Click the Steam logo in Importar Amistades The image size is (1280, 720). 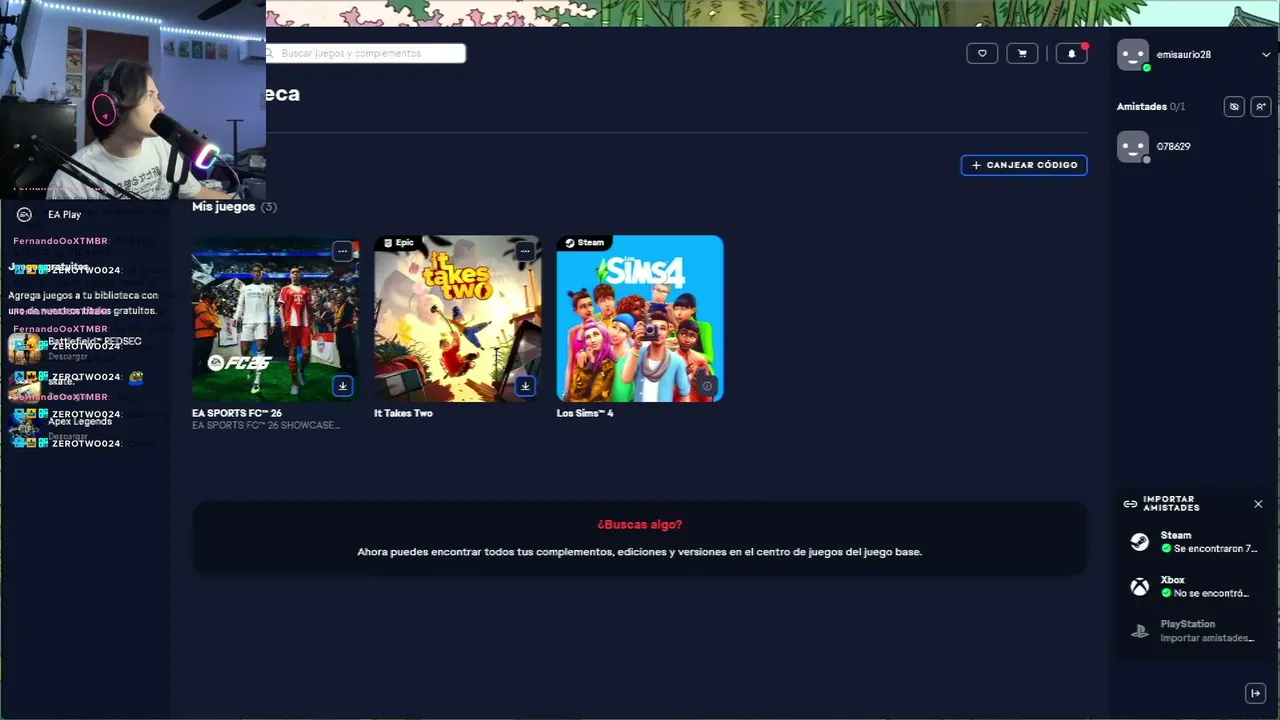(x=1139, y=542)
